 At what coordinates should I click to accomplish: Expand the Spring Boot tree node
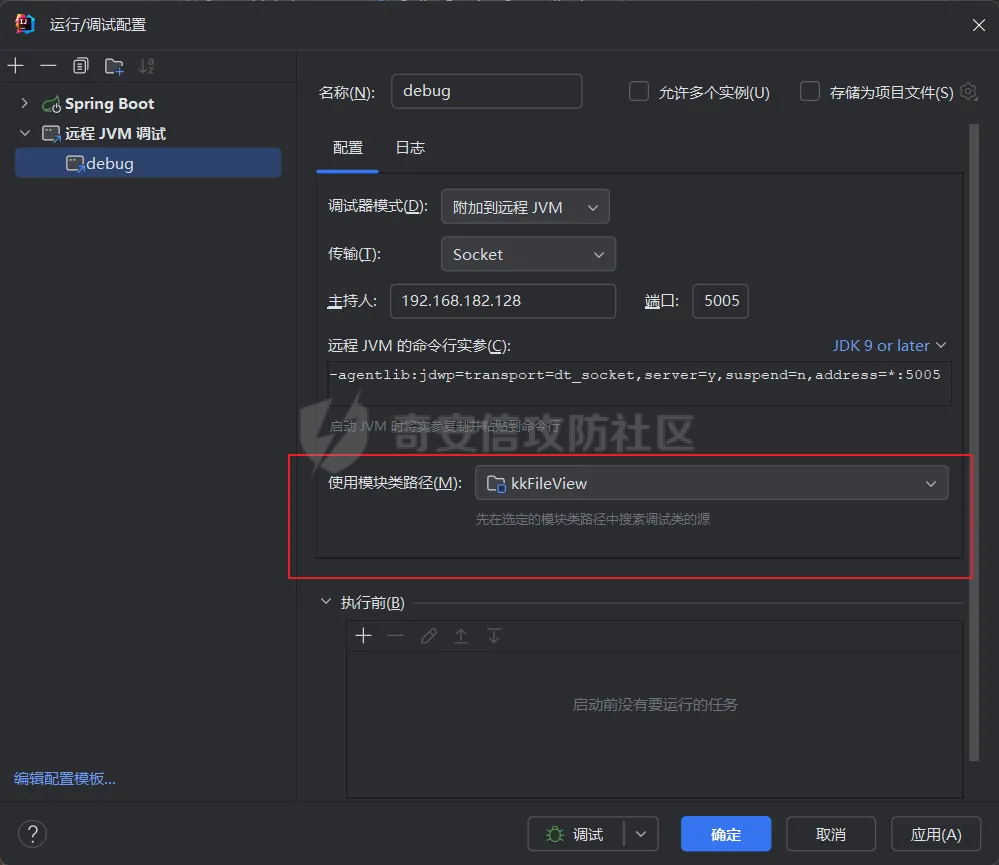[x=25, y=104]
